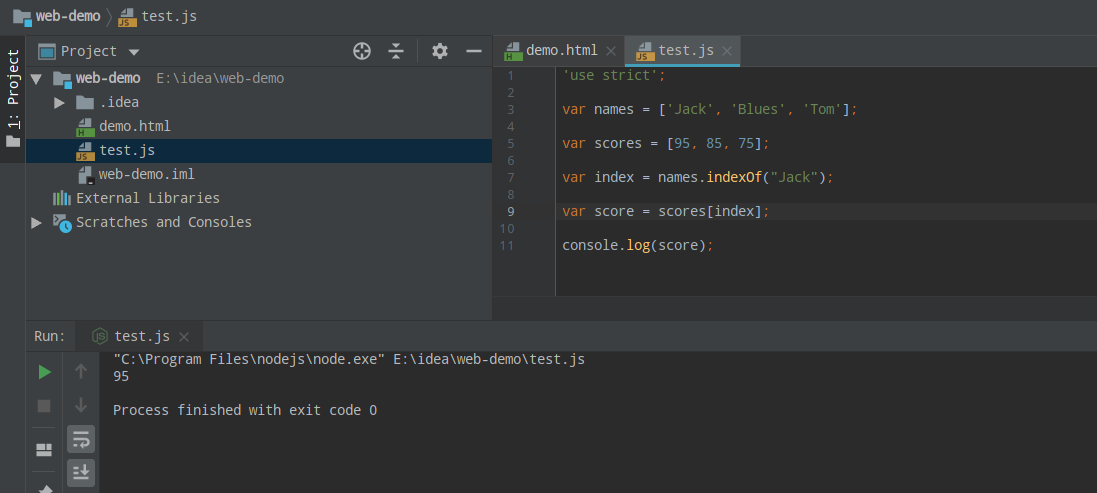This screenshot has height=493, width=1097.
Task: Click the test.js file icon in breadcrumb
Action: click(x=127, y=17)
